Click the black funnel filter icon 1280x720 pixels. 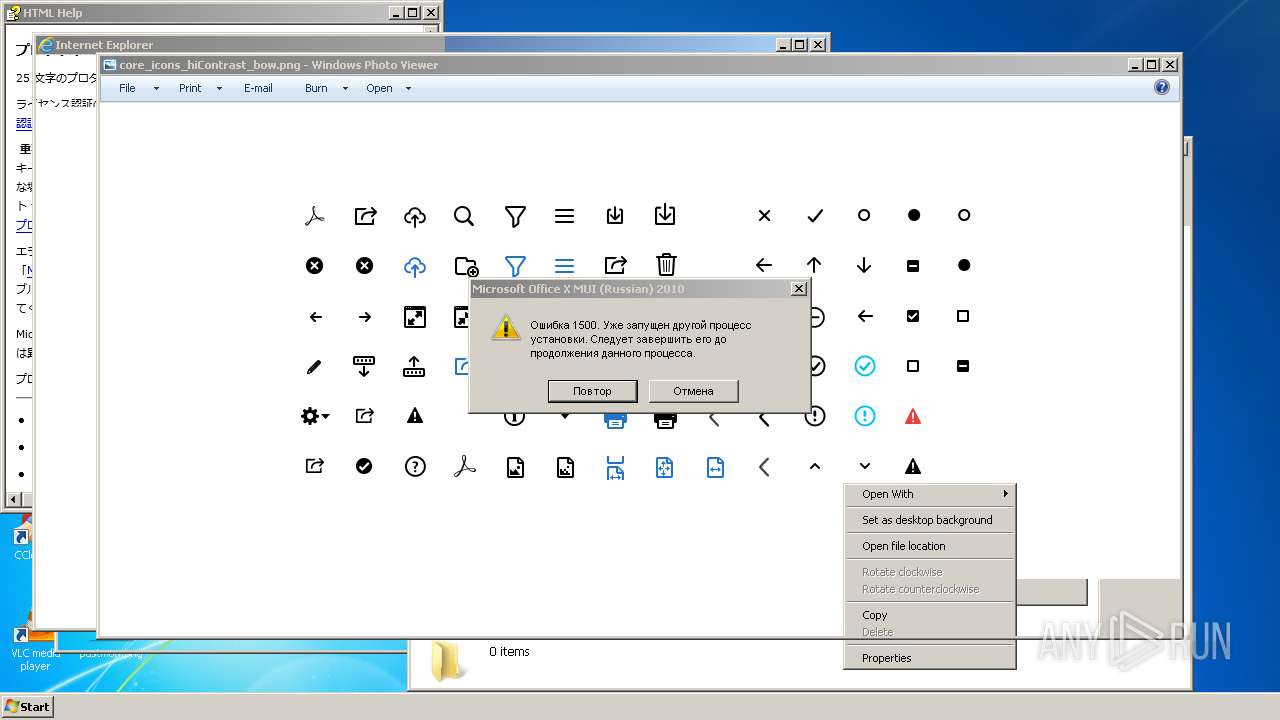tap(515, 216)
